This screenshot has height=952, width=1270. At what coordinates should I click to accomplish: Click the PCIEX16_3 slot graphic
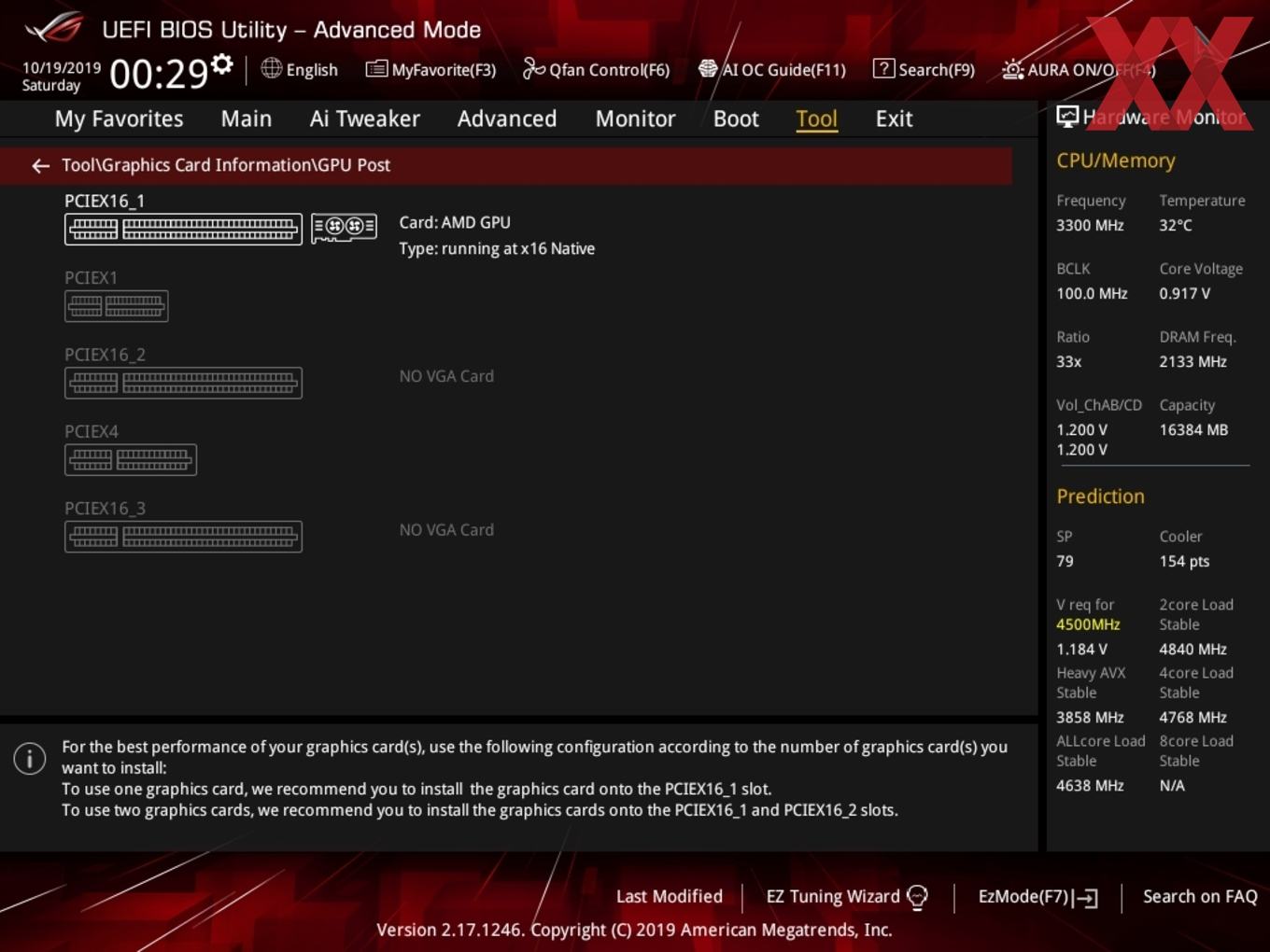click(183, 537)
